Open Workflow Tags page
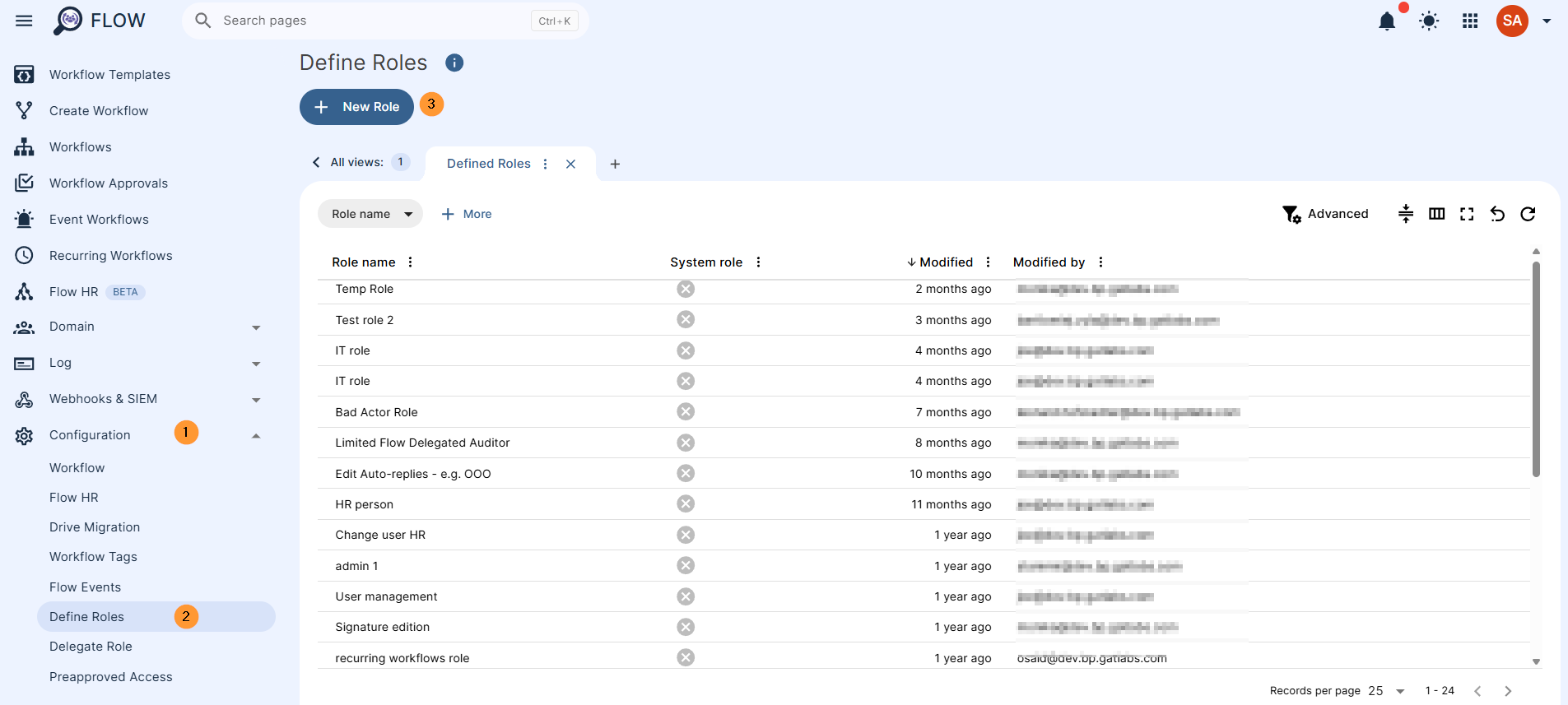 coord(93,557)
